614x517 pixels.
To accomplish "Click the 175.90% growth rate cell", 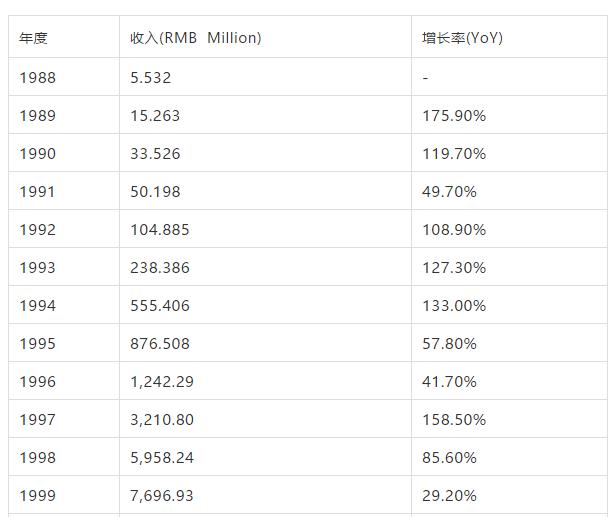I will [x=509, y=115].
